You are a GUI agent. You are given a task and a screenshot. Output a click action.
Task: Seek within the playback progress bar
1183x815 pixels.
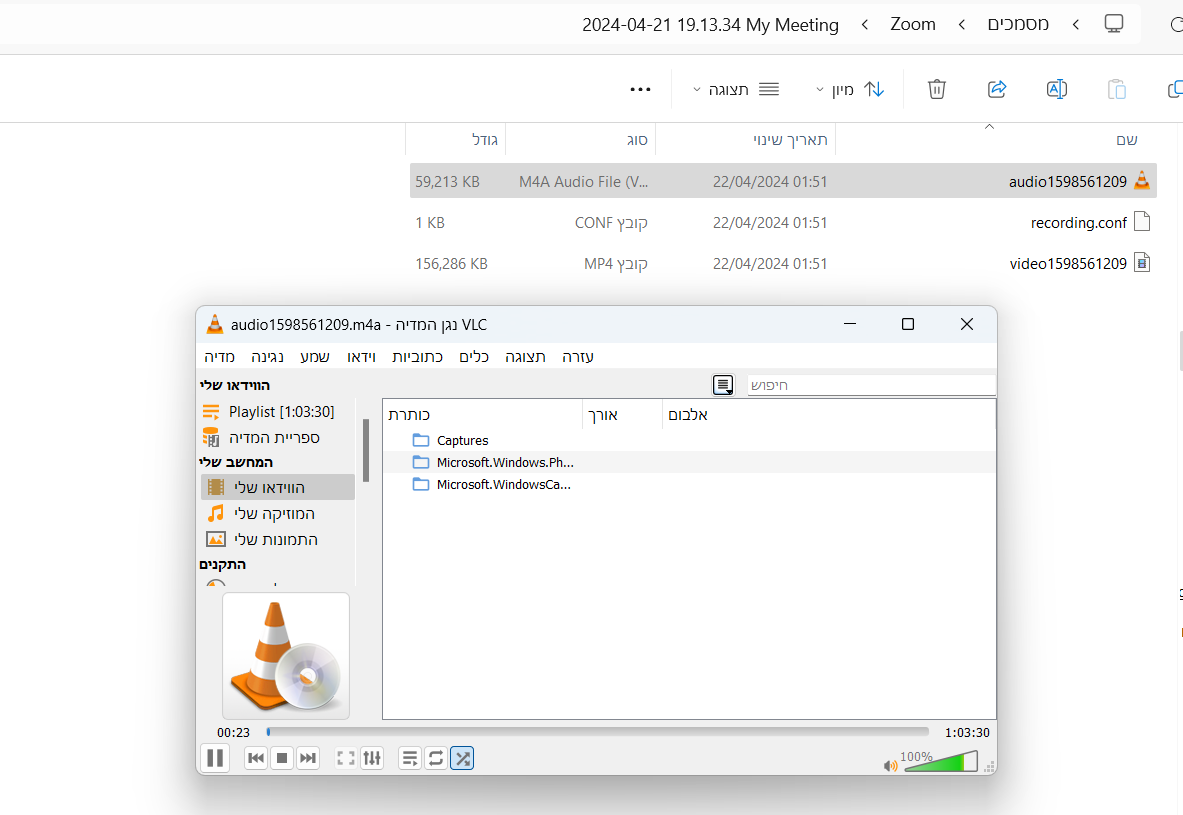click(598, 732)
